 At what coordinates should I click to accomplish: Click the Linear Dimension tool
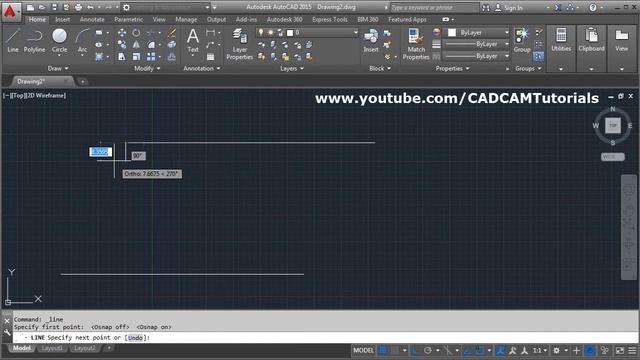(210, 33)
